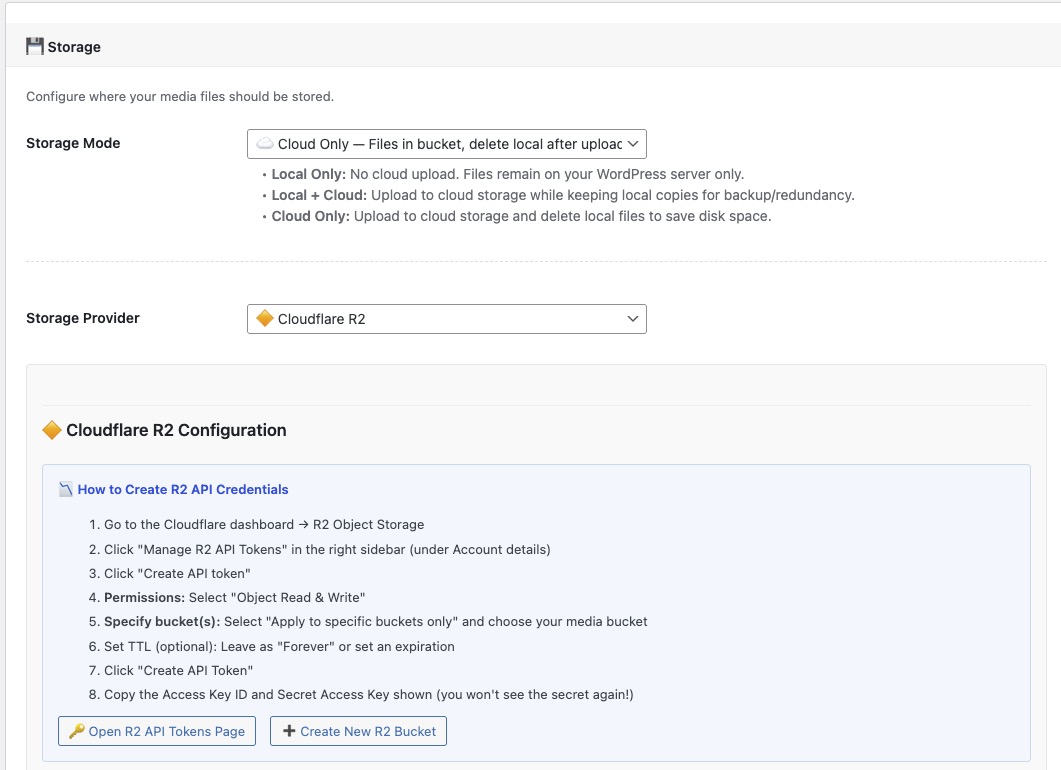This screenshot has width=1061, height=770.
Task: Click the Storage Mode field label
Action: point(72,143)
